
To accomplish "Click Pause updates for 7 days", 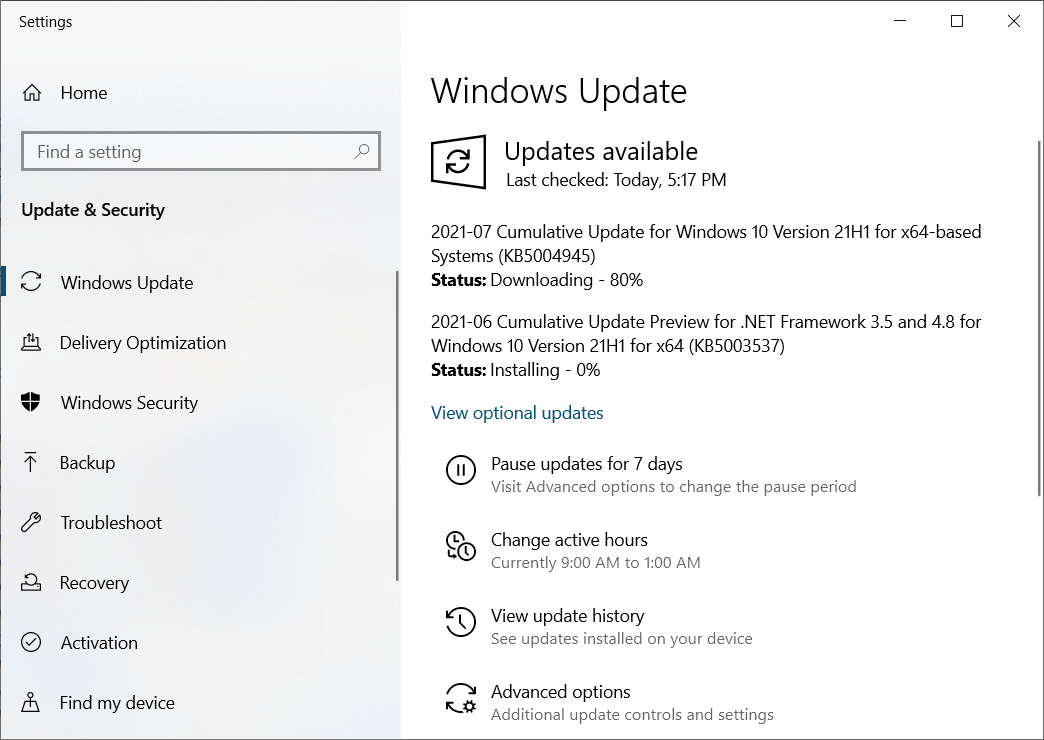I will point(586,464).
